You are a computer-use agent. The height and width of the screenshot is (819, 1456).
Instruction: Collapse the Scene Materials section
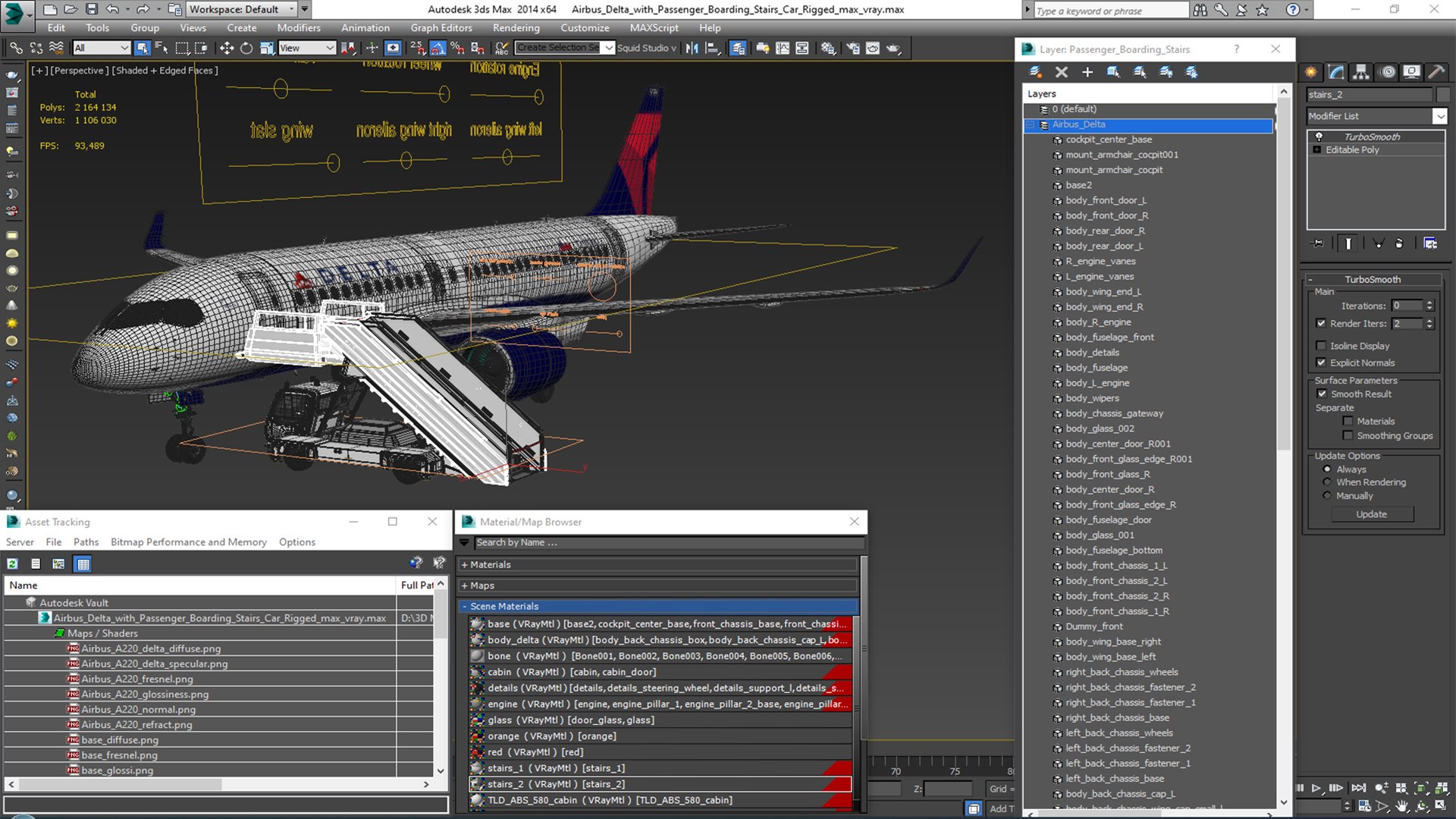464,607
